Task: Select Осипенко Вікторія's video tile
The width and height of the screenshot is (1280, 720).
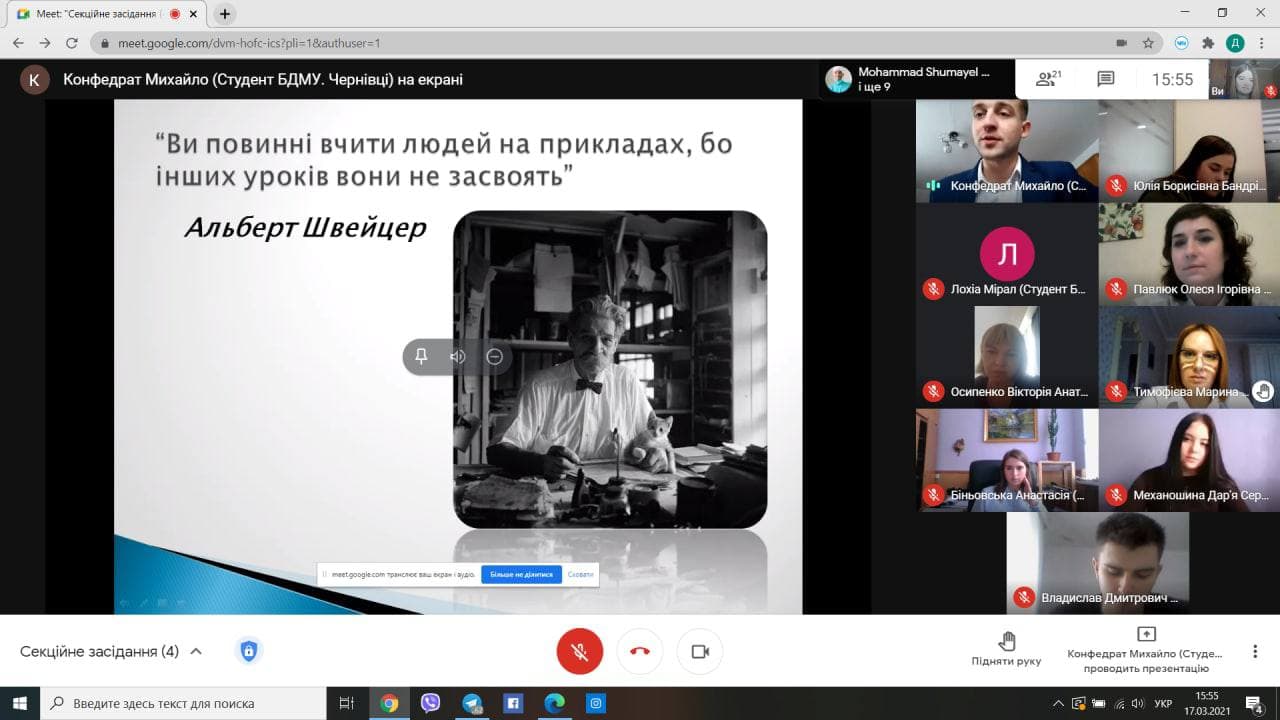Action: click(x=1007, y=357)
